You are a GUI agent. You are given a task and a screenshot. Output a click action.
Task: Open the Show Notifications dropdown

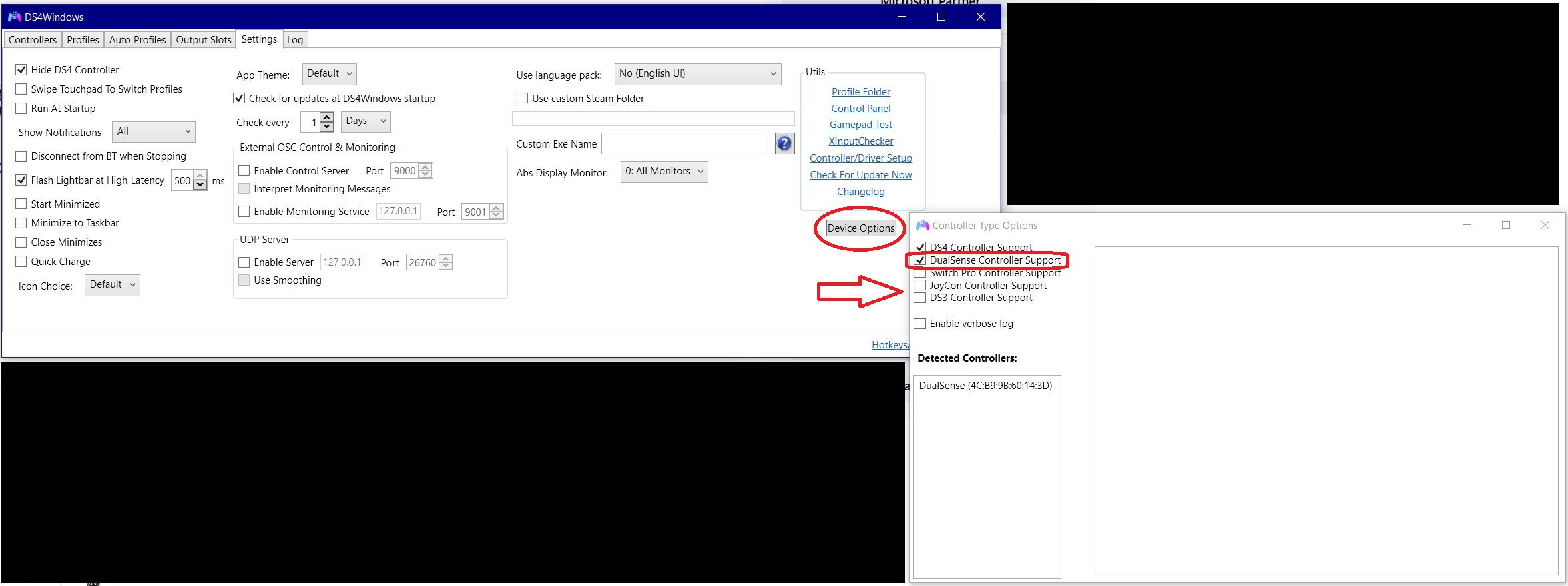pos(154,132)
